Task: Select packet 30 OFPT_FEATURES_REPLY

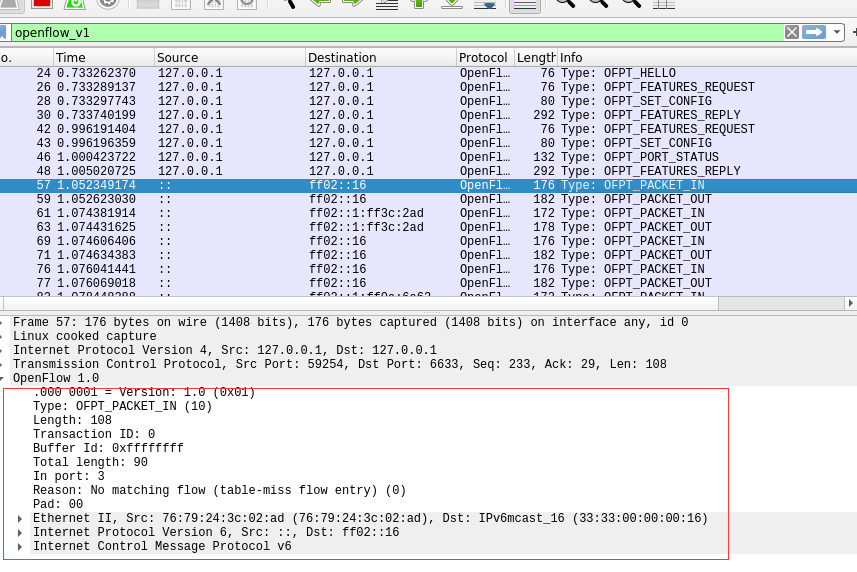Action: click(x=428, y=115)
